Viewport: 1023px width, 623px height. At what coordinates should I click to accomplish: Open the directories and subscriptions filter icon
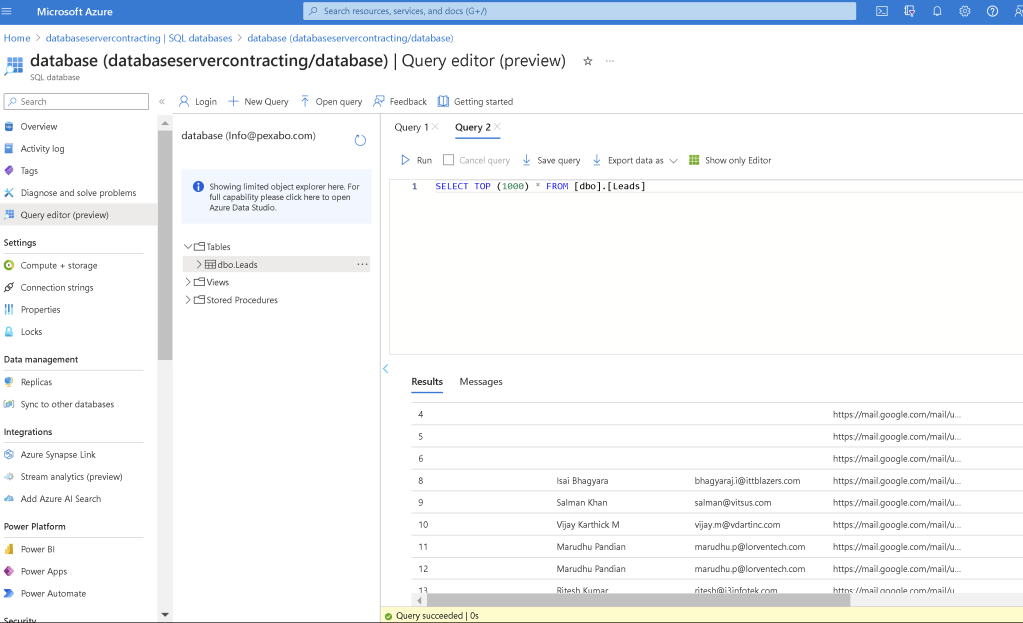tap(909, 11)
